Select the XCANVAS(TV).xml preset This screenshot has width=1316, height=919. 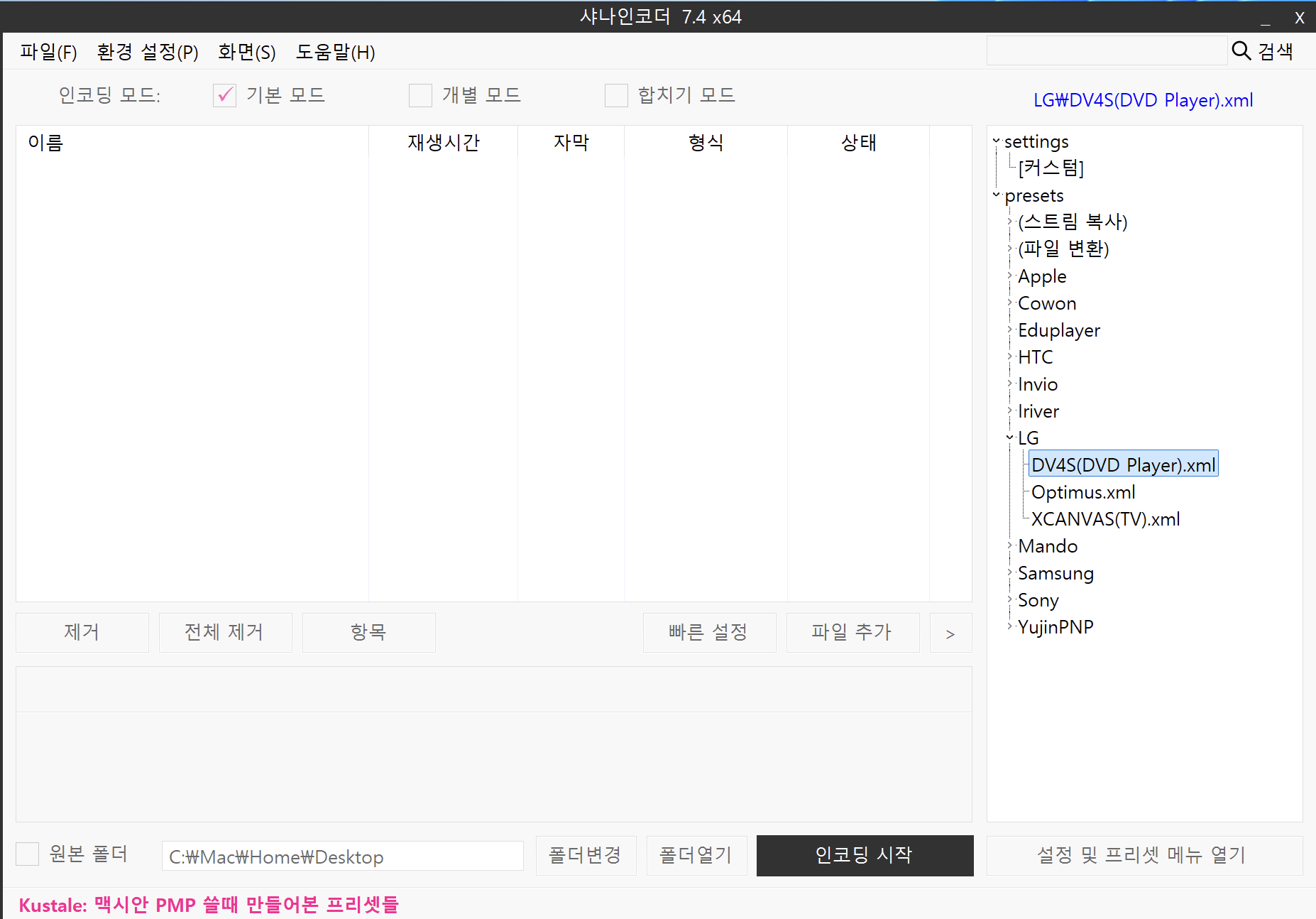click(1105, 519)
